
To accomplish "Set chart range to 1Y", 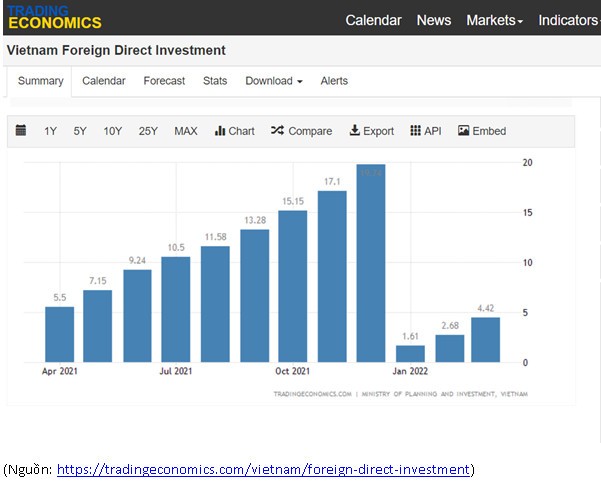I will [50, 131].
